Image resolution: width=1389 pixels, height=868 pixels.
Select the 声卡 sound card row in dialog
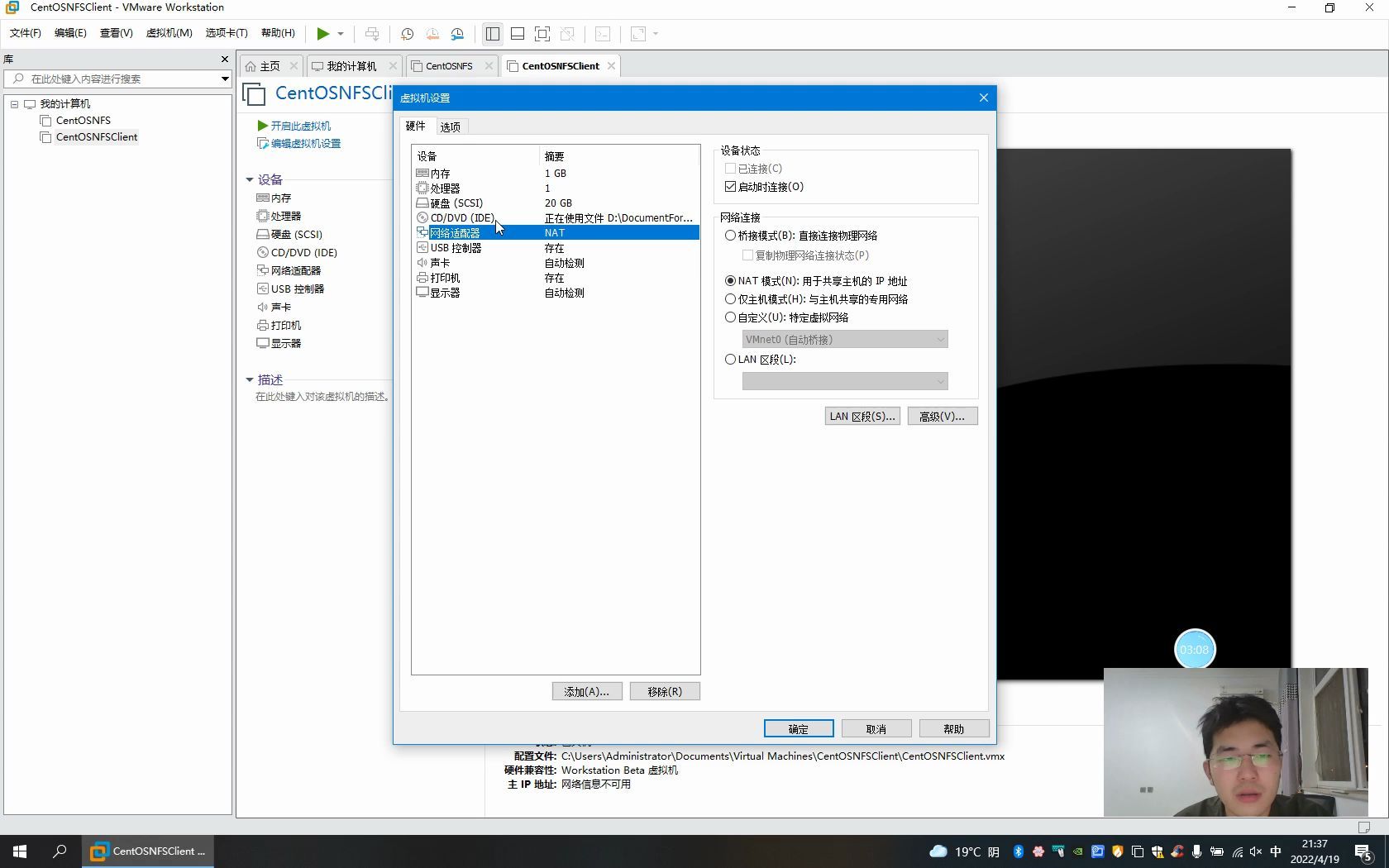556,263
